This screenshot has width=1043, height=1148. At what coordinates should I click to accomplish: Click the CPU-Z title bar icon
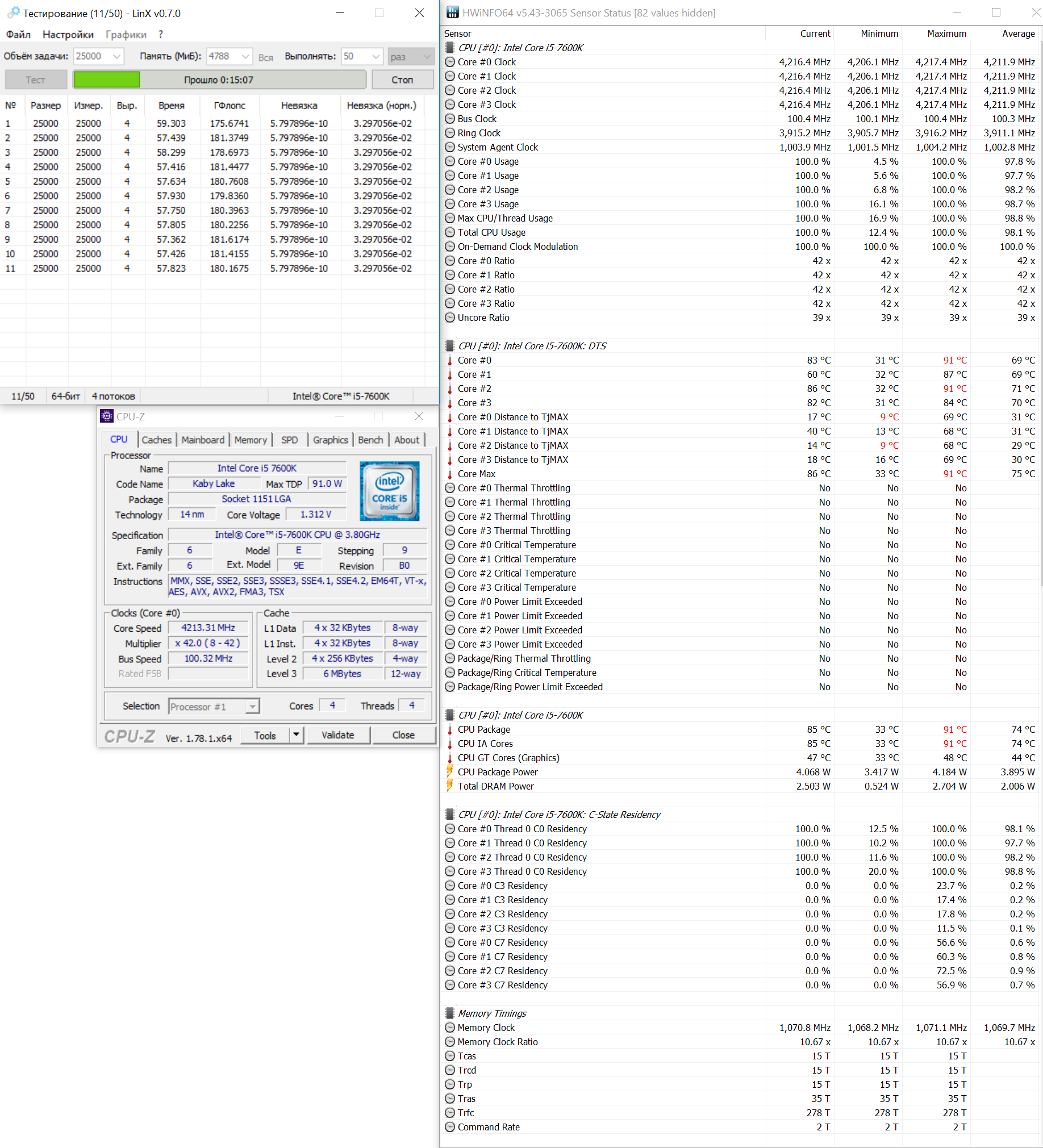(107, 416)
